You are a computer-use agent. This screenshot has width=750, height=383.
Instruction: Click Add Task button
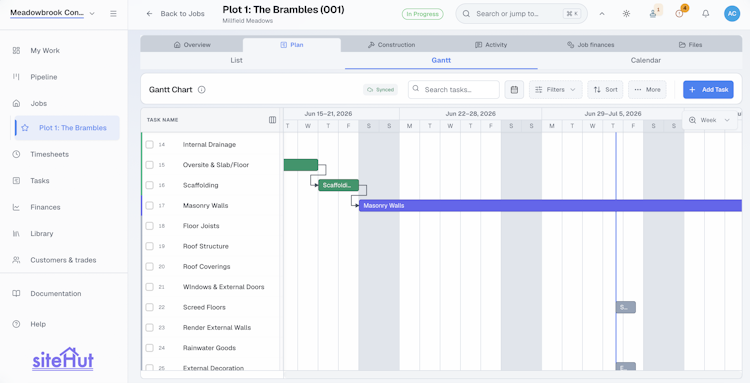pyautogui.click(x=708, y=89)
